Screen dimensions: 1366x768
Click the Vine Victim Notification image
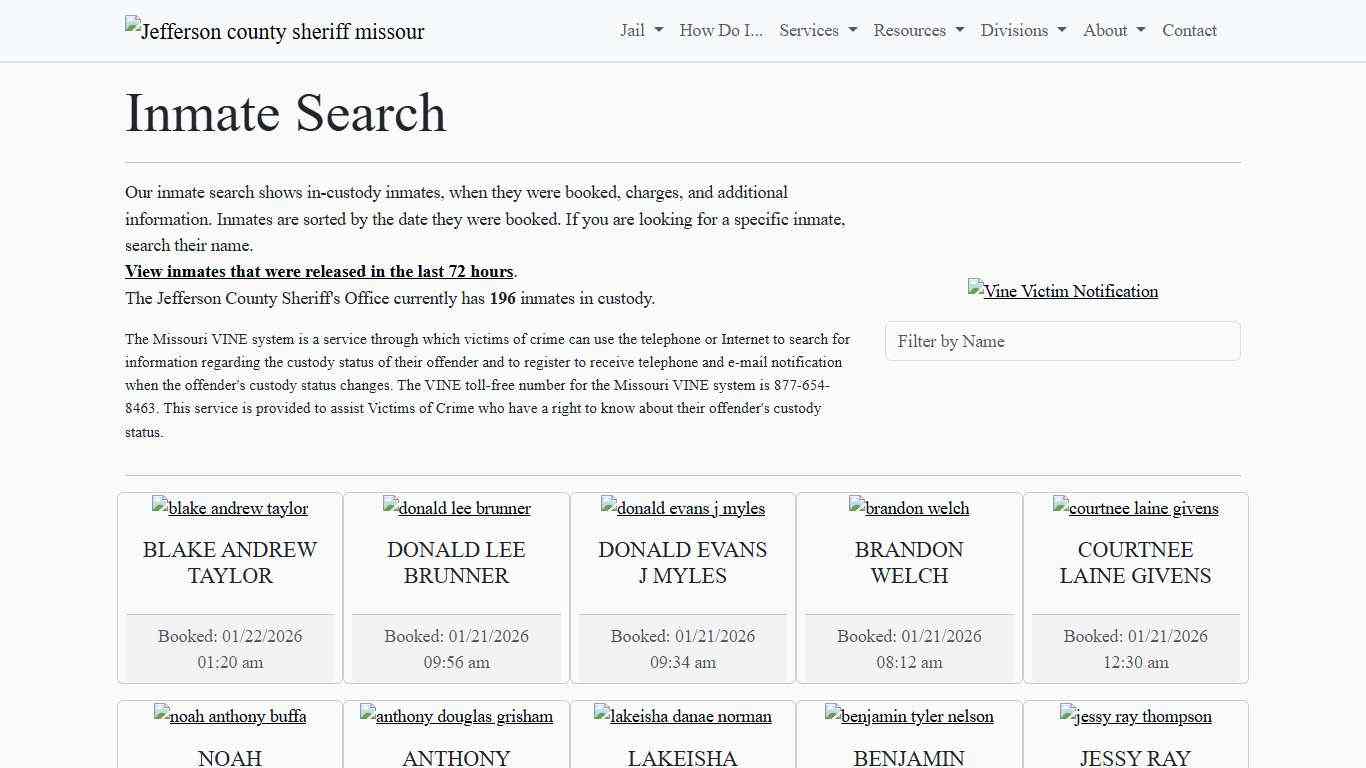click(x=1062, y=291)
